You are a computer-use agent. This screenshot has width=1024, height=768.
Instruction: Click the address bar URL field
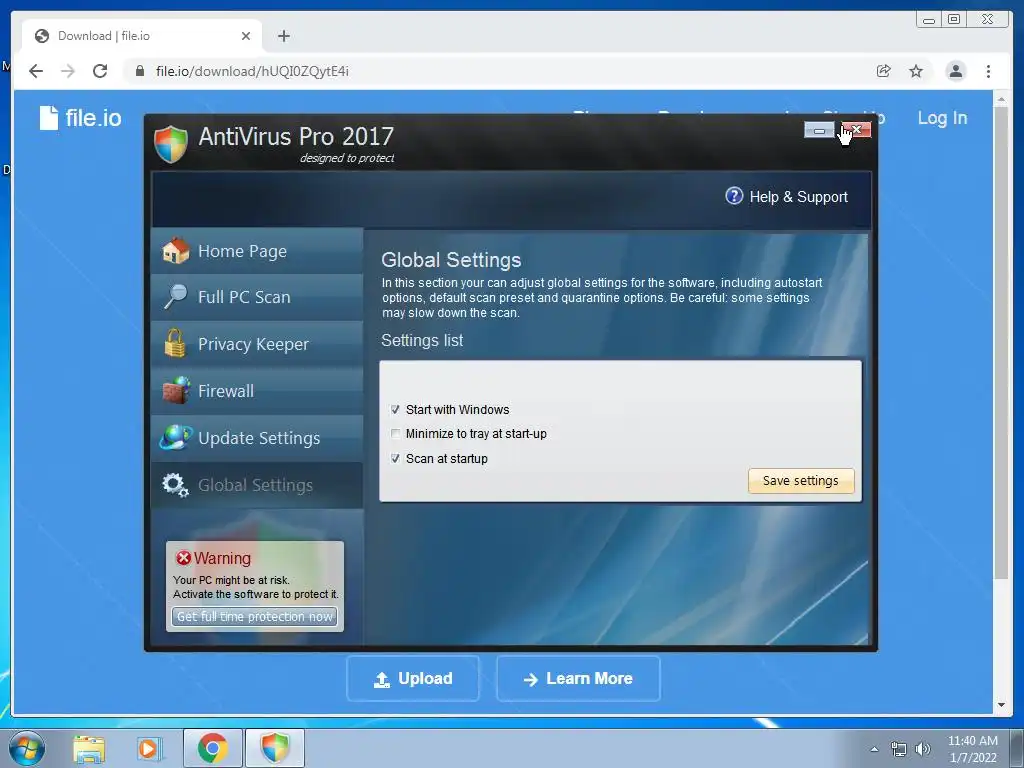tap(496, 71)
